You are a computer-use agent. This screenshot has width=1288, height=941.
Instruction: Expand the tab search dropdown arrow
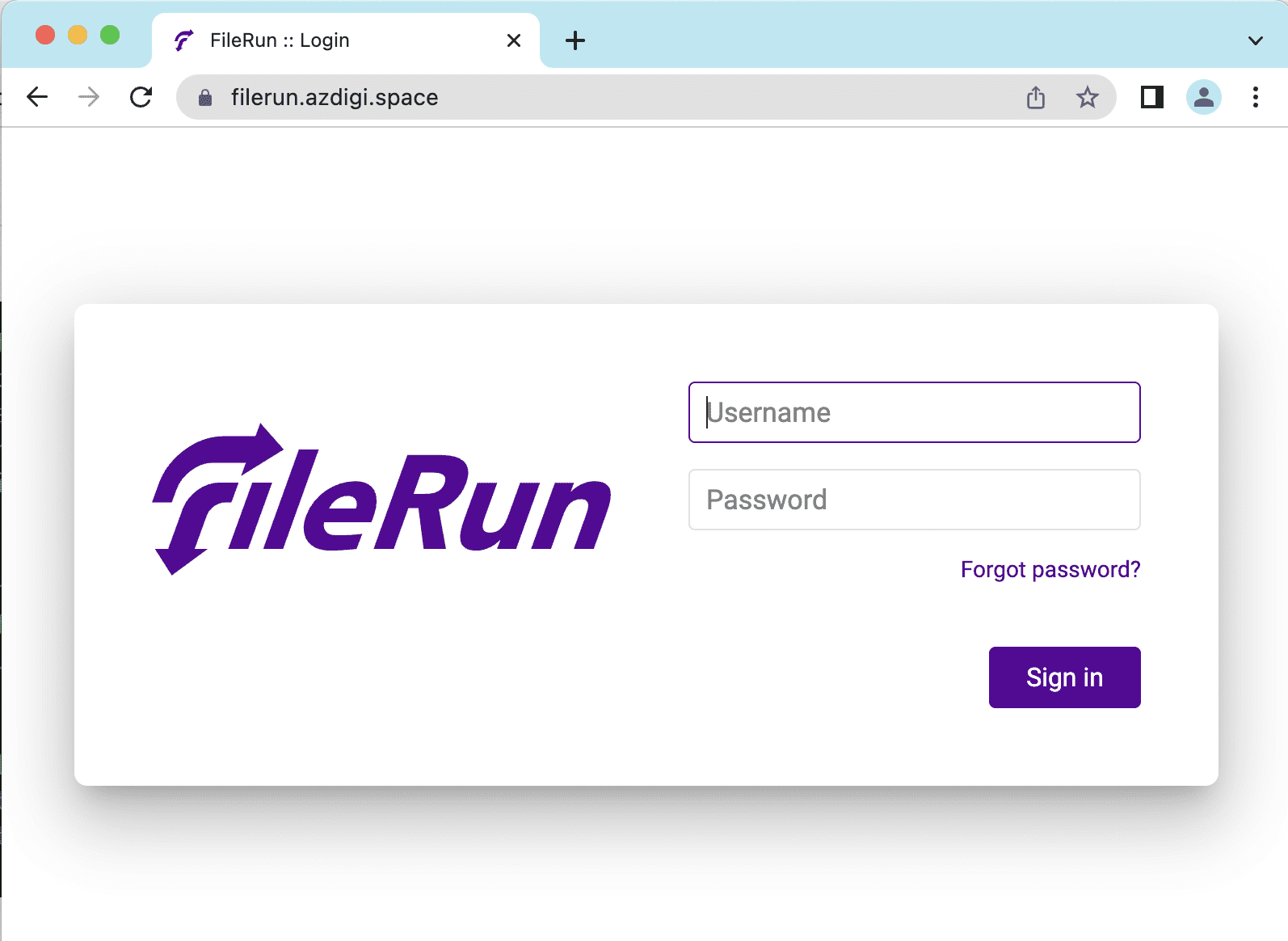(1255, 40)
